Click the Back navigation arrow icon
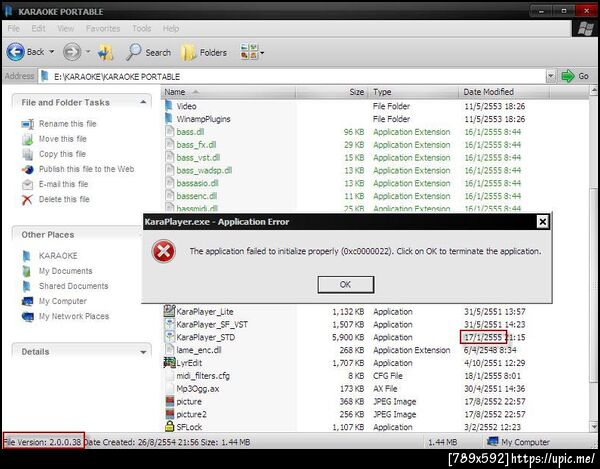Screen dimensions: 600x469 tap(16, 52)
